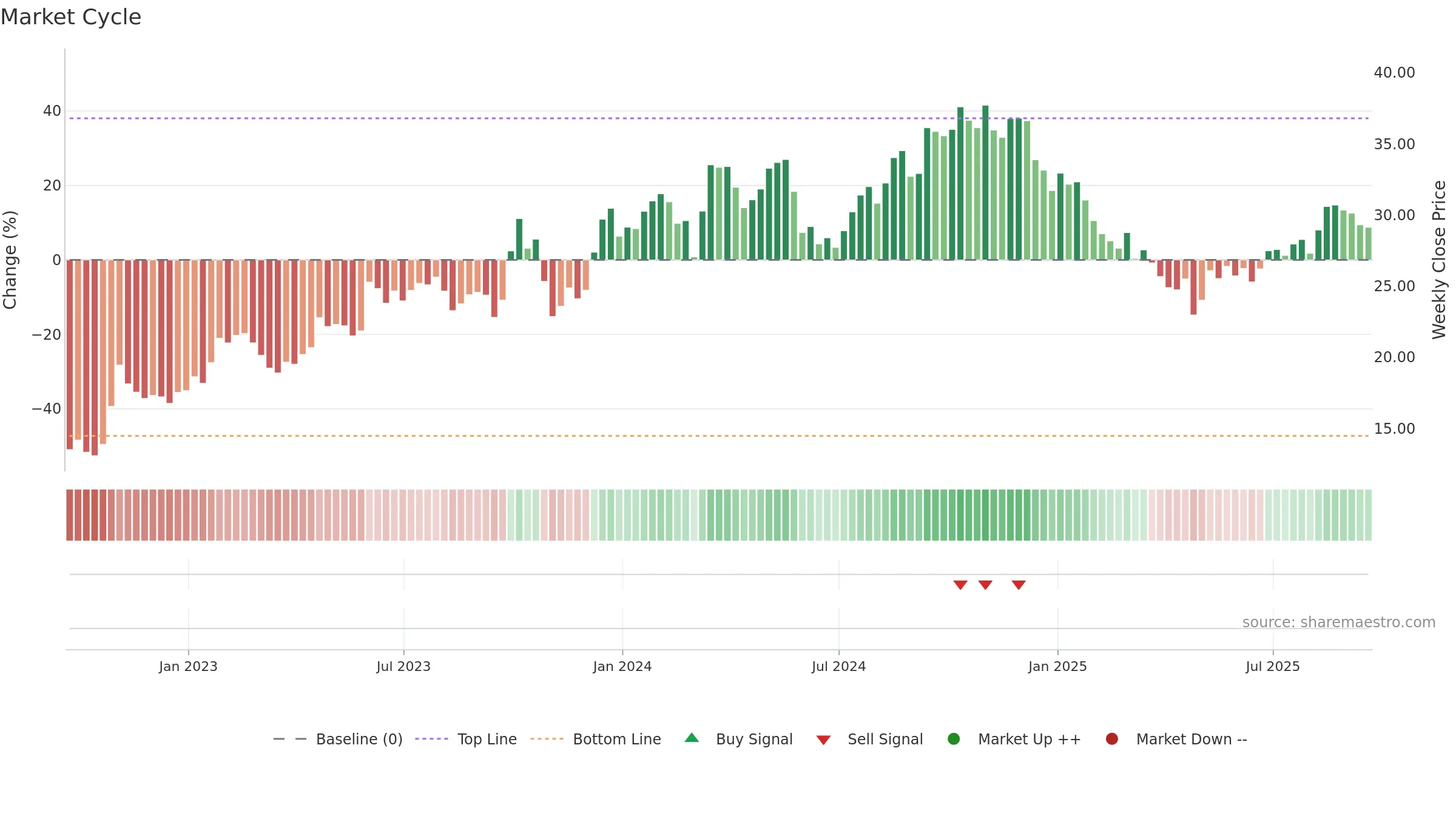Click the 40 tick on Change axis

52,111
